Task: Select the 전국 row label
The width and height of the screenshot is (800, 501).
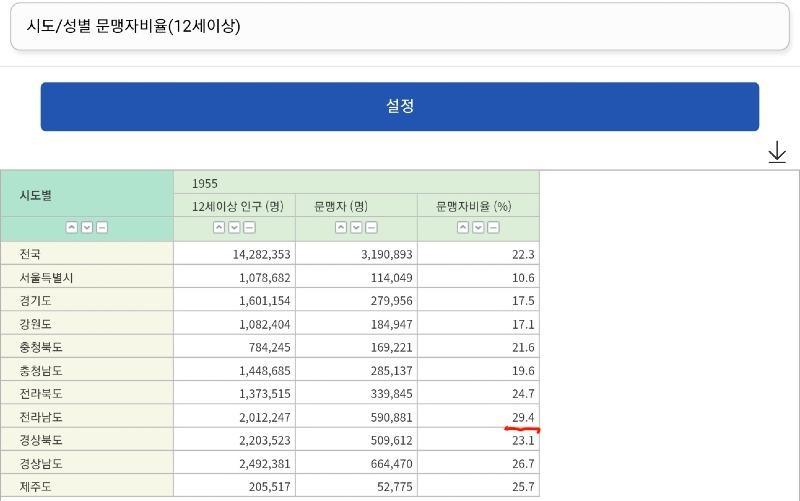Action: (30, 254)
